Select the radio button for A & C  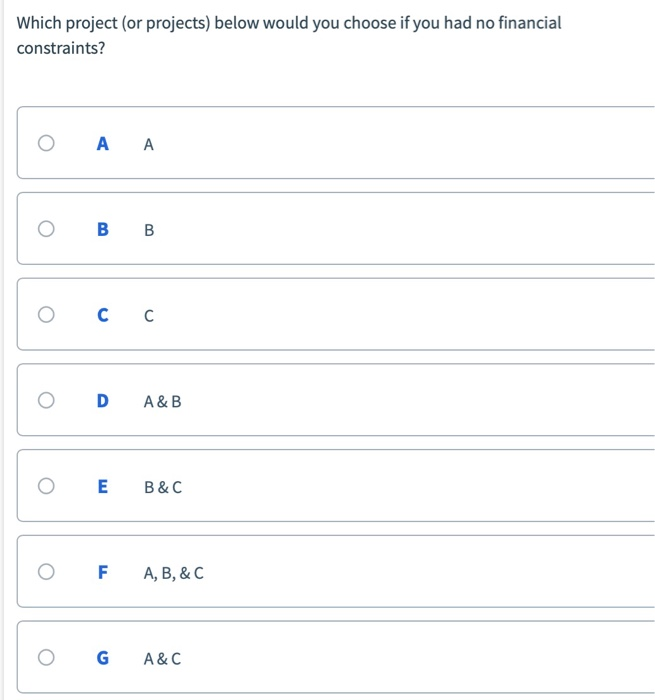click(x=46, y=658)
